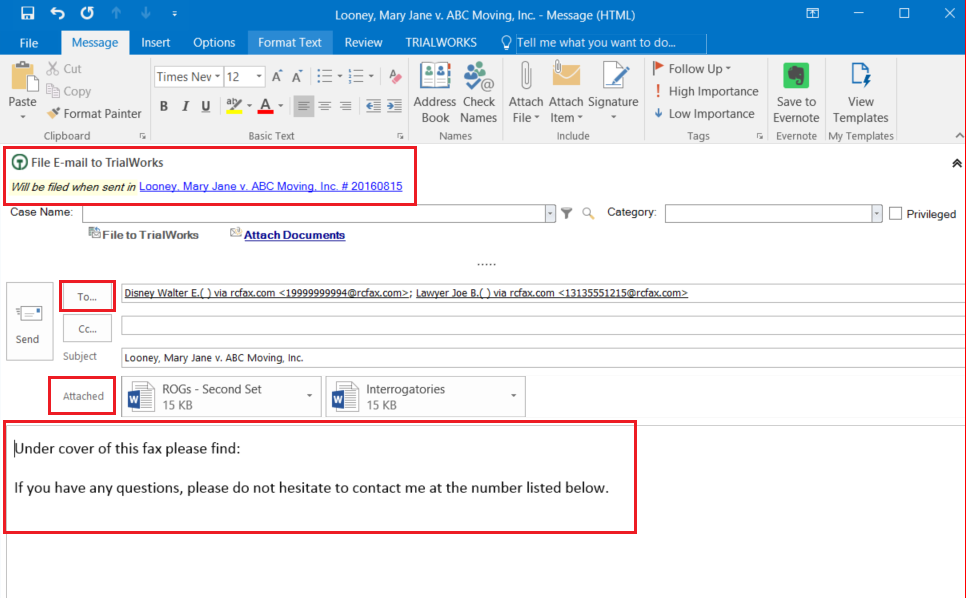Decrease the indent
966x598 pixels.
point(373,106)
